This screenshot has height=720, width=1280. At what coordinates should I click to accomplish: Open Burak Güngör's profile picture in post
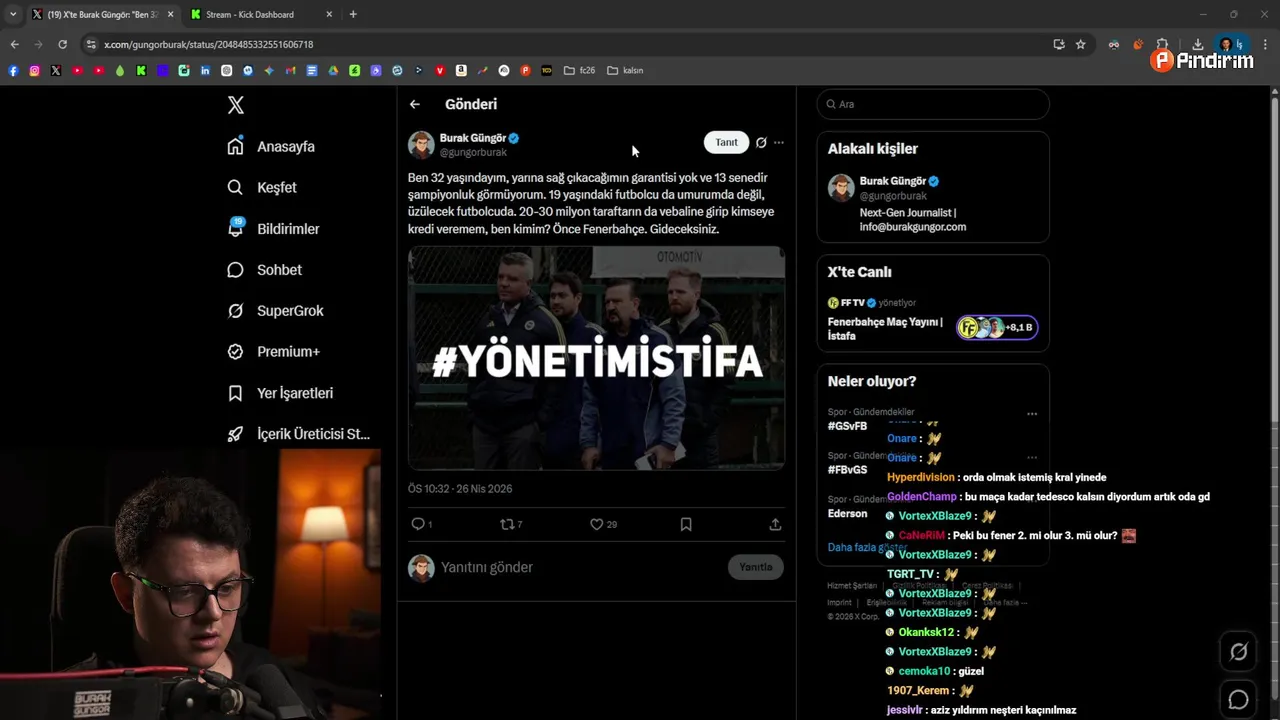[x=421, y=145]
